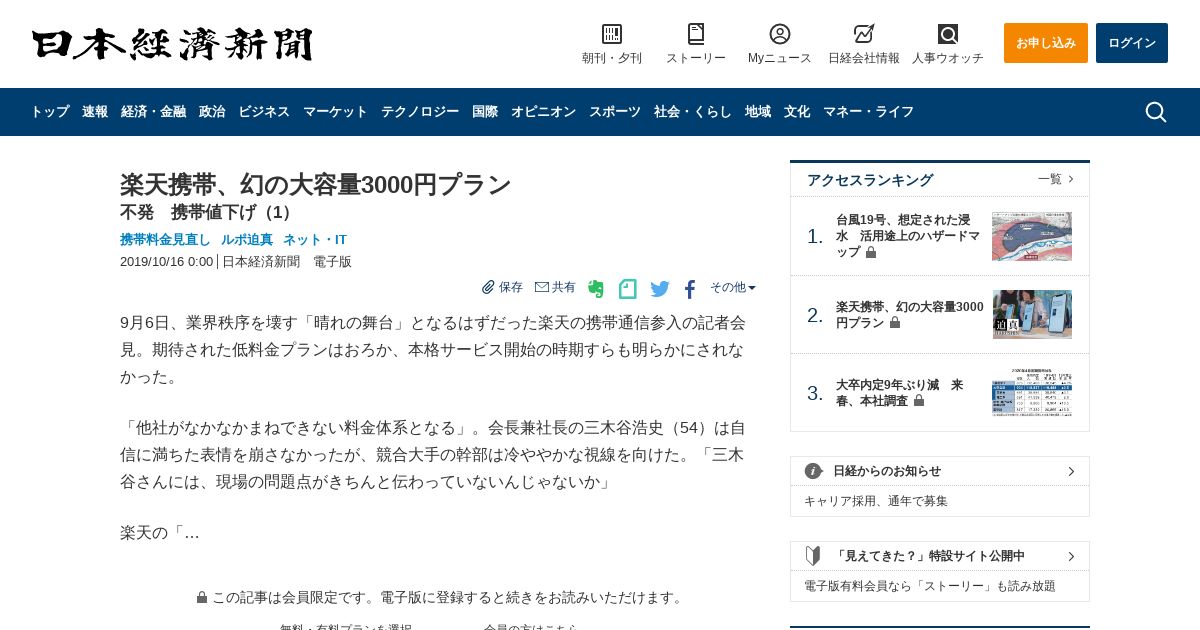Share article on Twitter bird icon
The image size is (1200, 630).
click(x=660, y=289)
